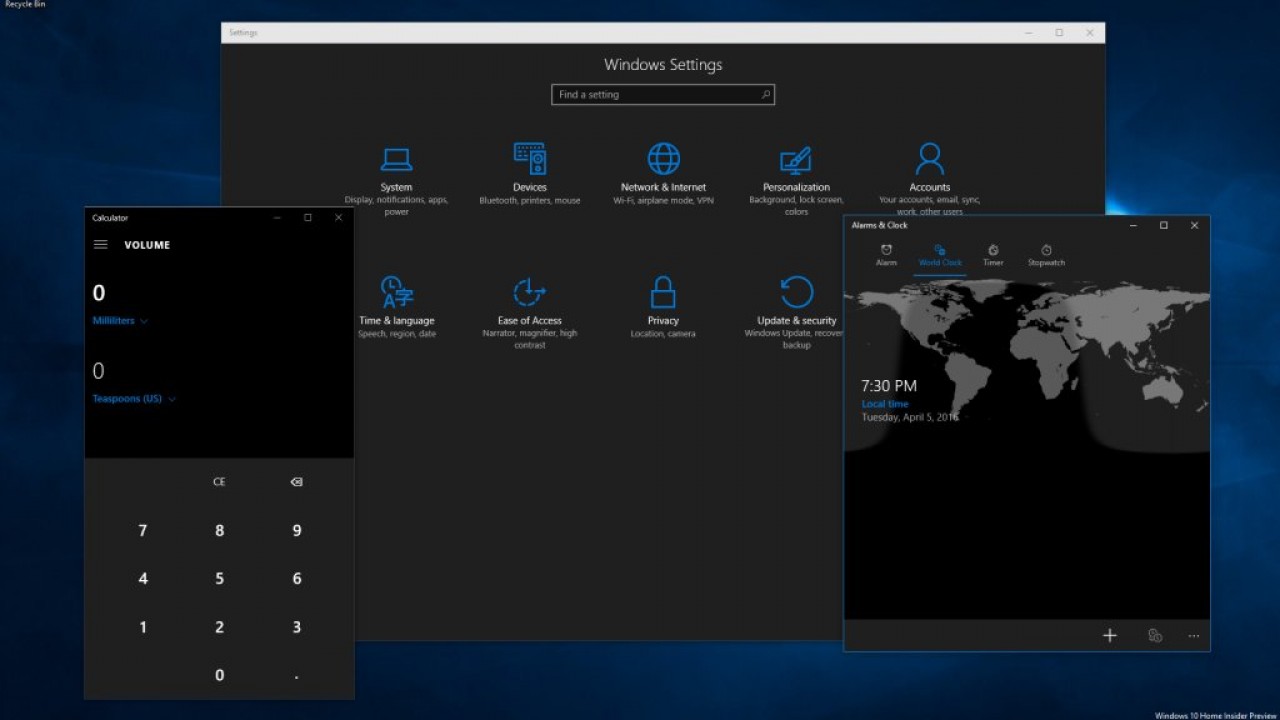Screen dimensions: 1280x720
Task: Click the Find a setting field
Action: 663,94
